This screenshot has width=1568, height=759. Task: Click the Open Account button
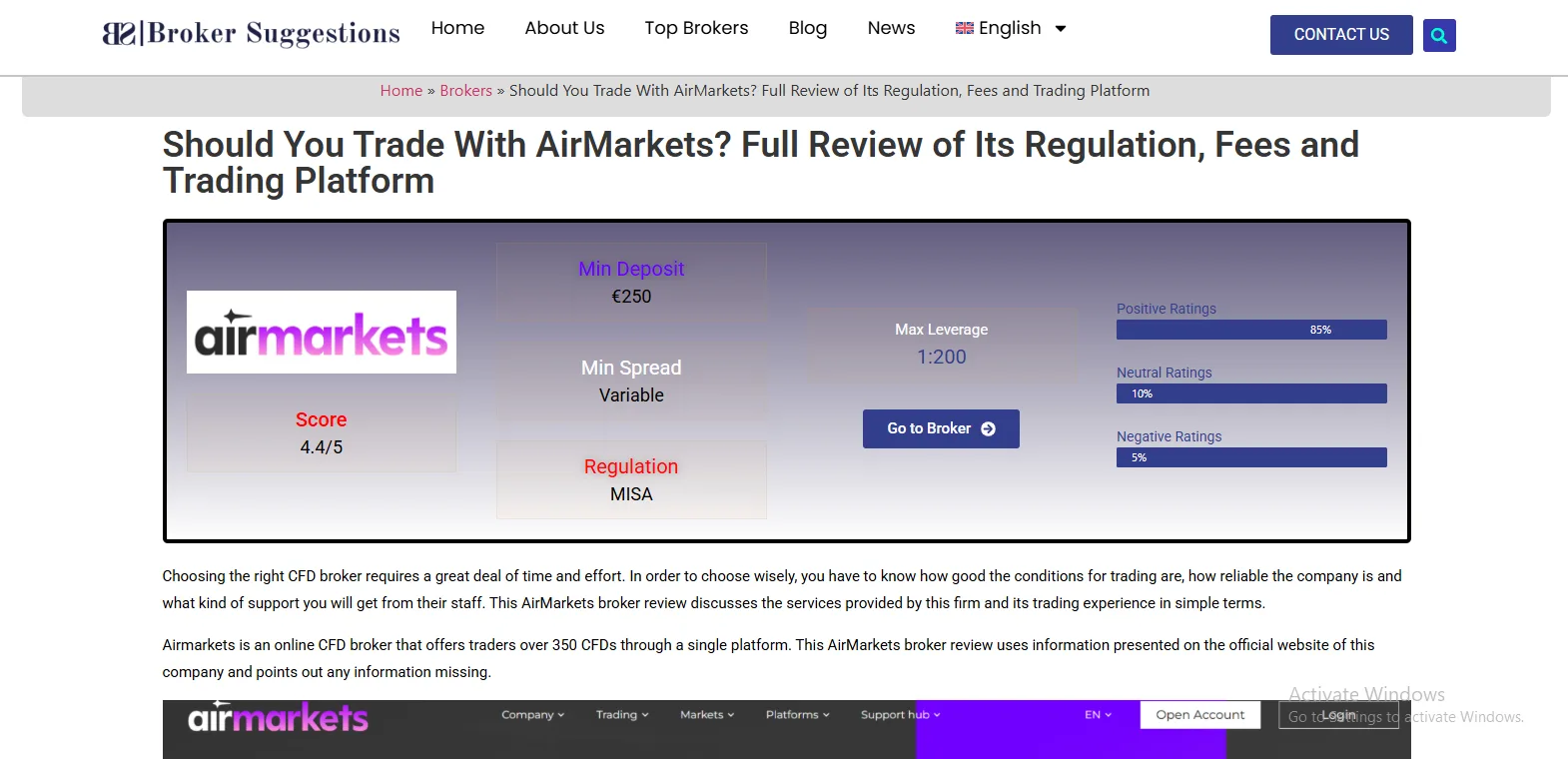tap(1200, 715)
